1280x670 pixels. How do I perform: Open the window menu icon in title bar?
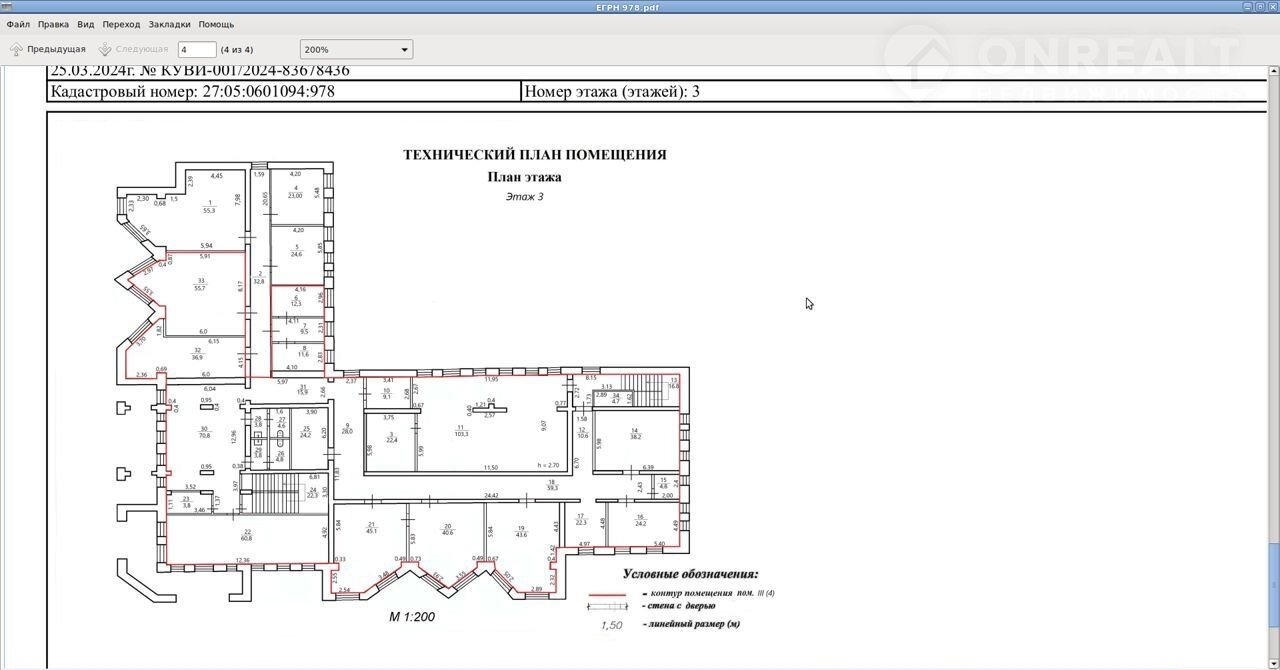pos(7,7)
